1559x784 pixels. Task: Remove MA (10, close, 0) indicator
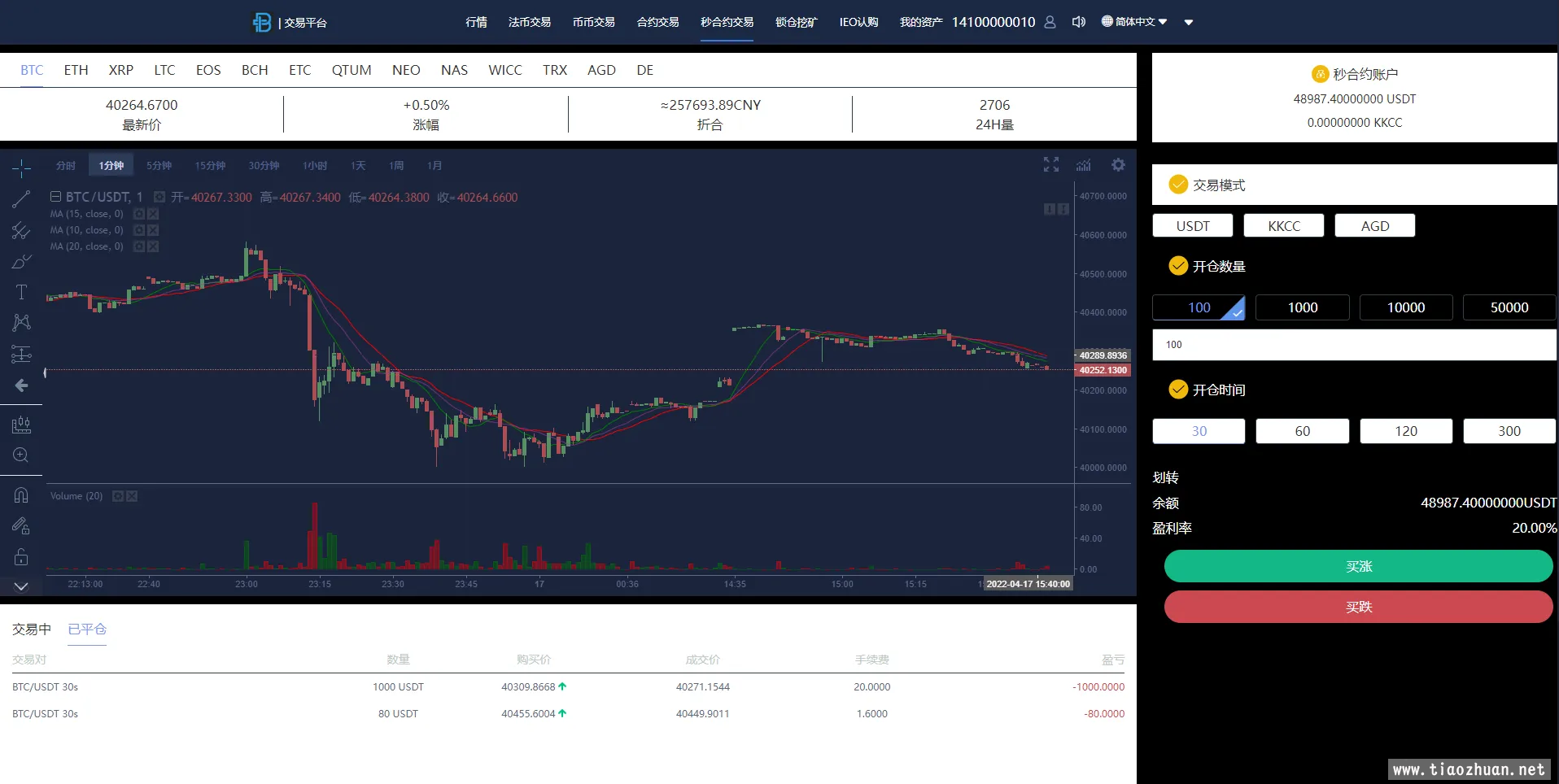pyautogui.click(x=153, y=230)
